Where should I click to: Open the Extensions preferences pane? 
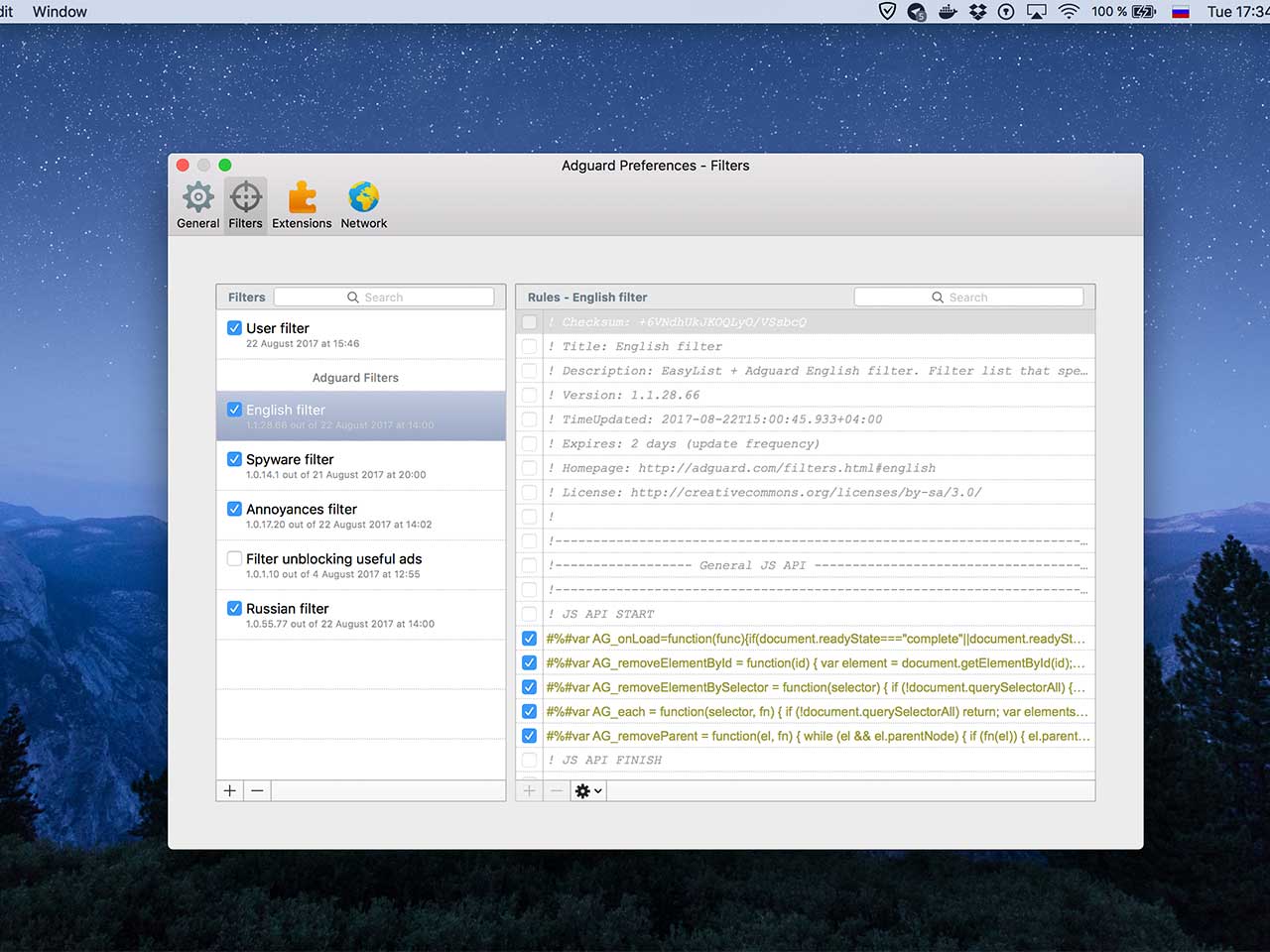tap(302, 204)
